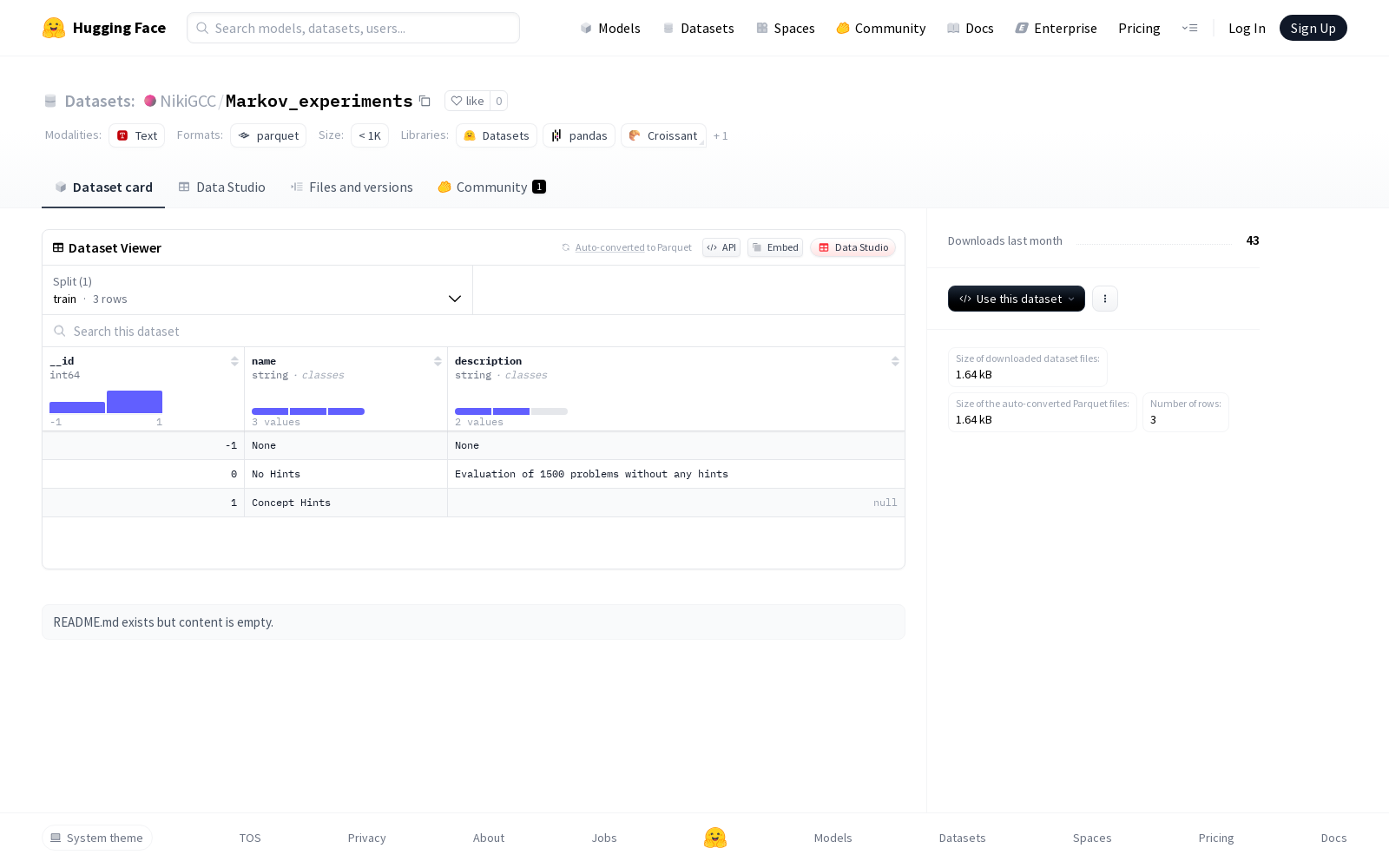Open the NikiGCC user profile link
The width and height of the screenshot is (1389, 868).
click(188, 101)
